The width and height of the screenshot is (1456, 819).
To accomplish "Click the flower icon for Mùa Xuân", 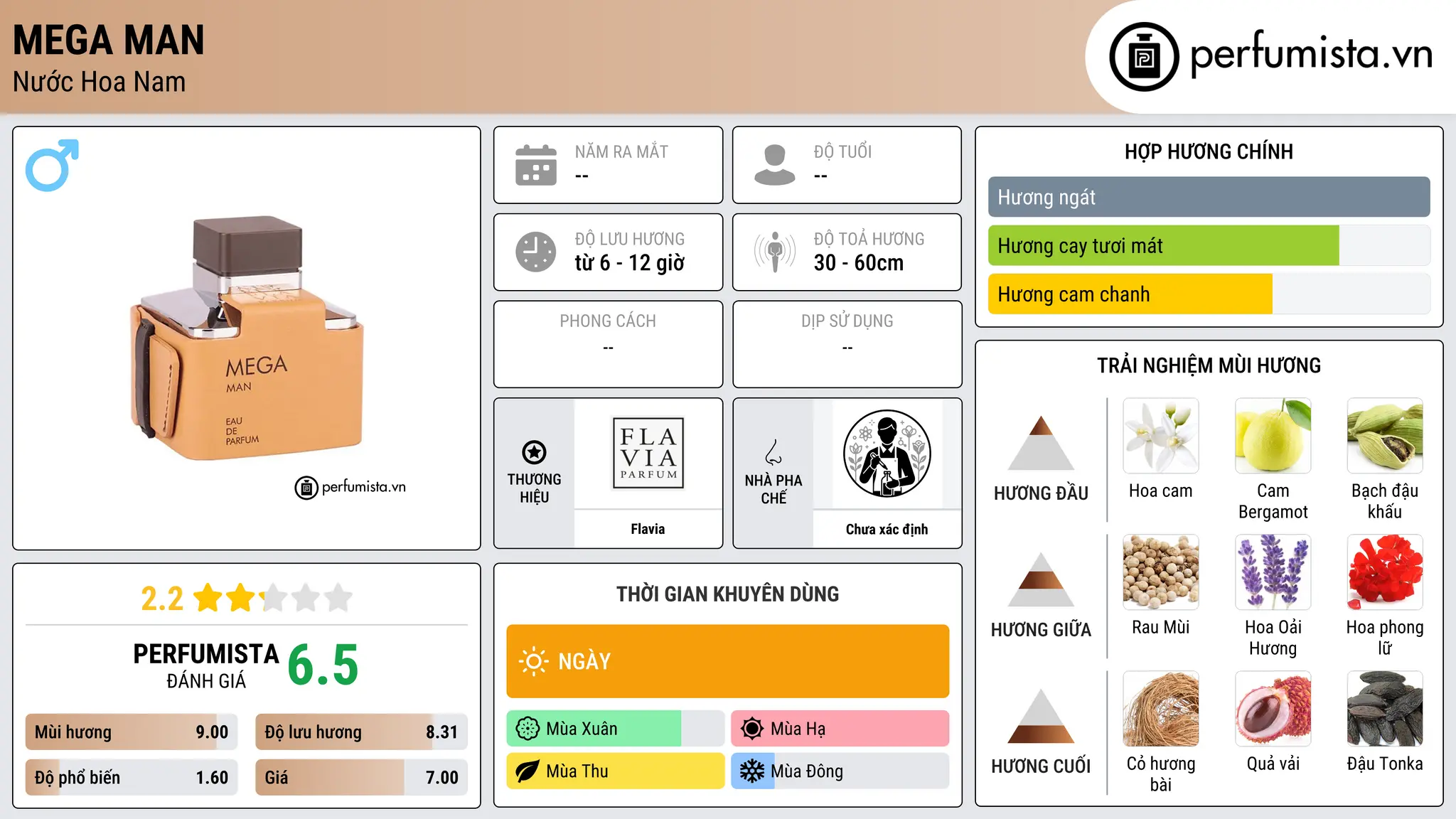I will click(528, 729).
